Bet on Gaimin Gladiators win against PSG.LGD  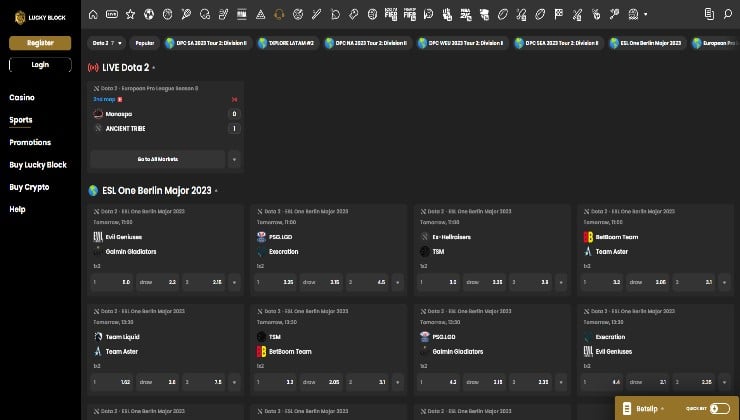(x=531, y=382)
